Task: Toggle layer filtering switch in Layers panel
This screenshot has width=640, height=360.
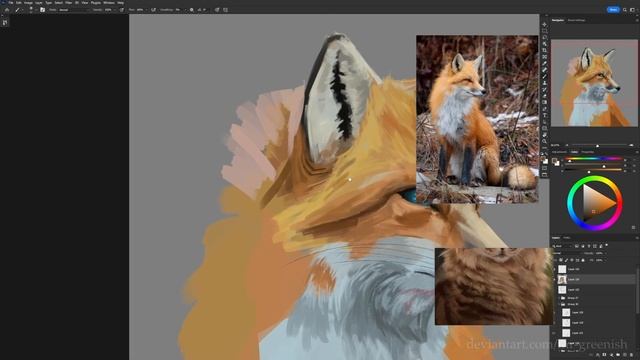Action: pos(607,246)
